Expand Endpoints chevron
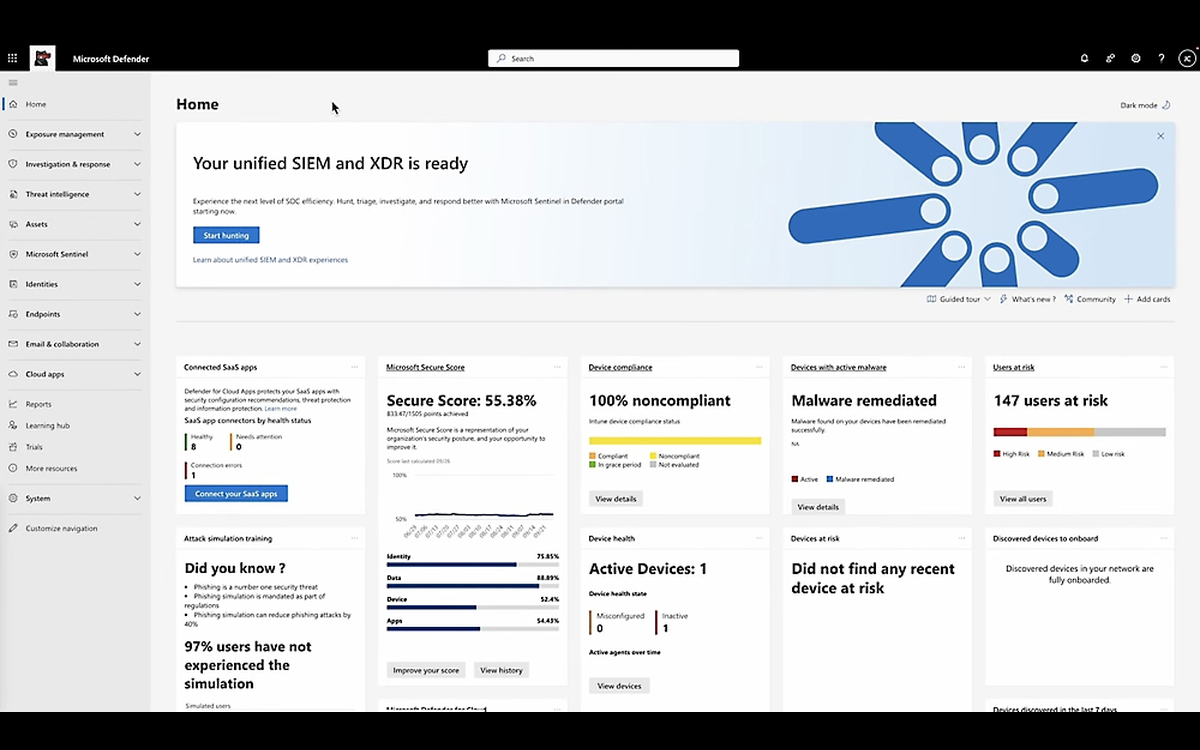Viewport: 1200px width, 750px height. [137, 314]
